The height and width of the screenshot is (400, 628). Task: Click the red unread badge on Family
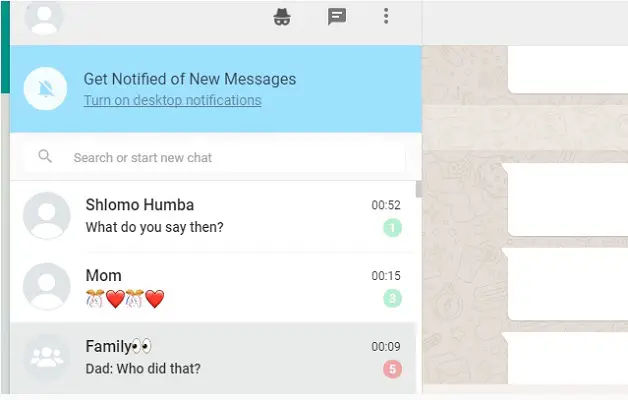click(x=392, y=369)
